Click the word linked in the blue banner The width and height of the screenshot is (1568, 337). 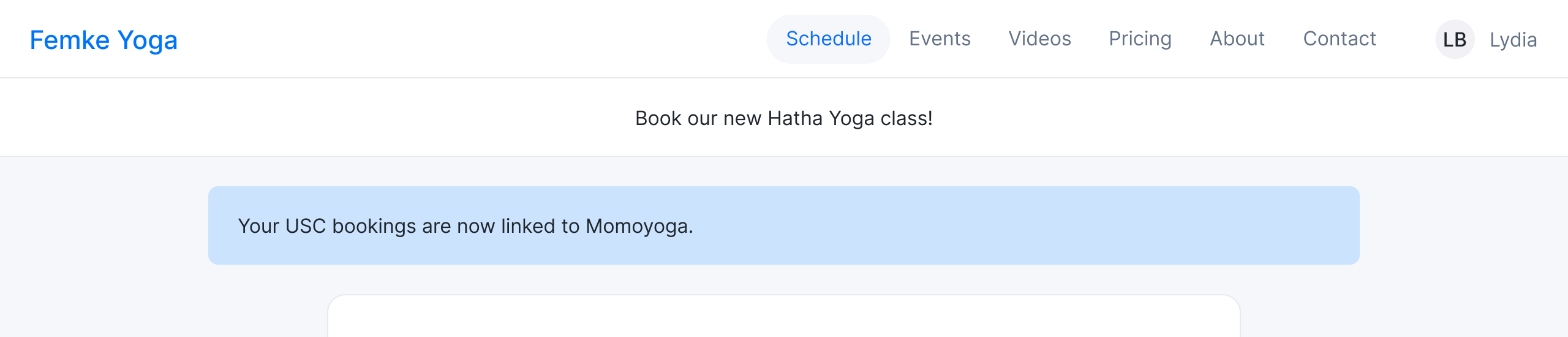pyautogui.click(x=528, y=226)
